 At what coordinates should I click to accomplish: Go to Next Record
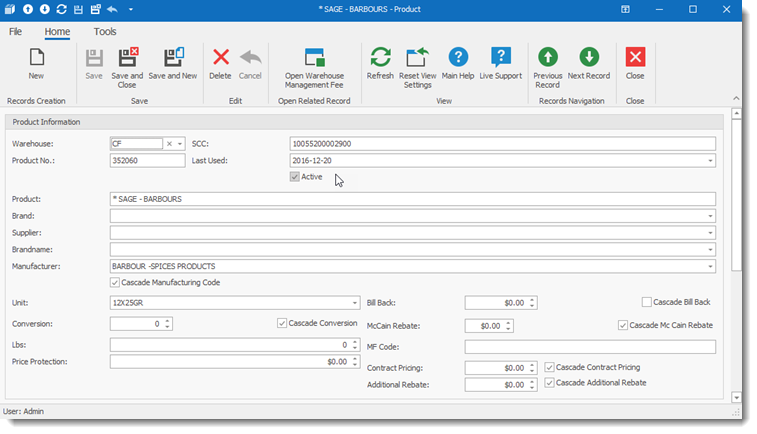[x=589, y=59]
